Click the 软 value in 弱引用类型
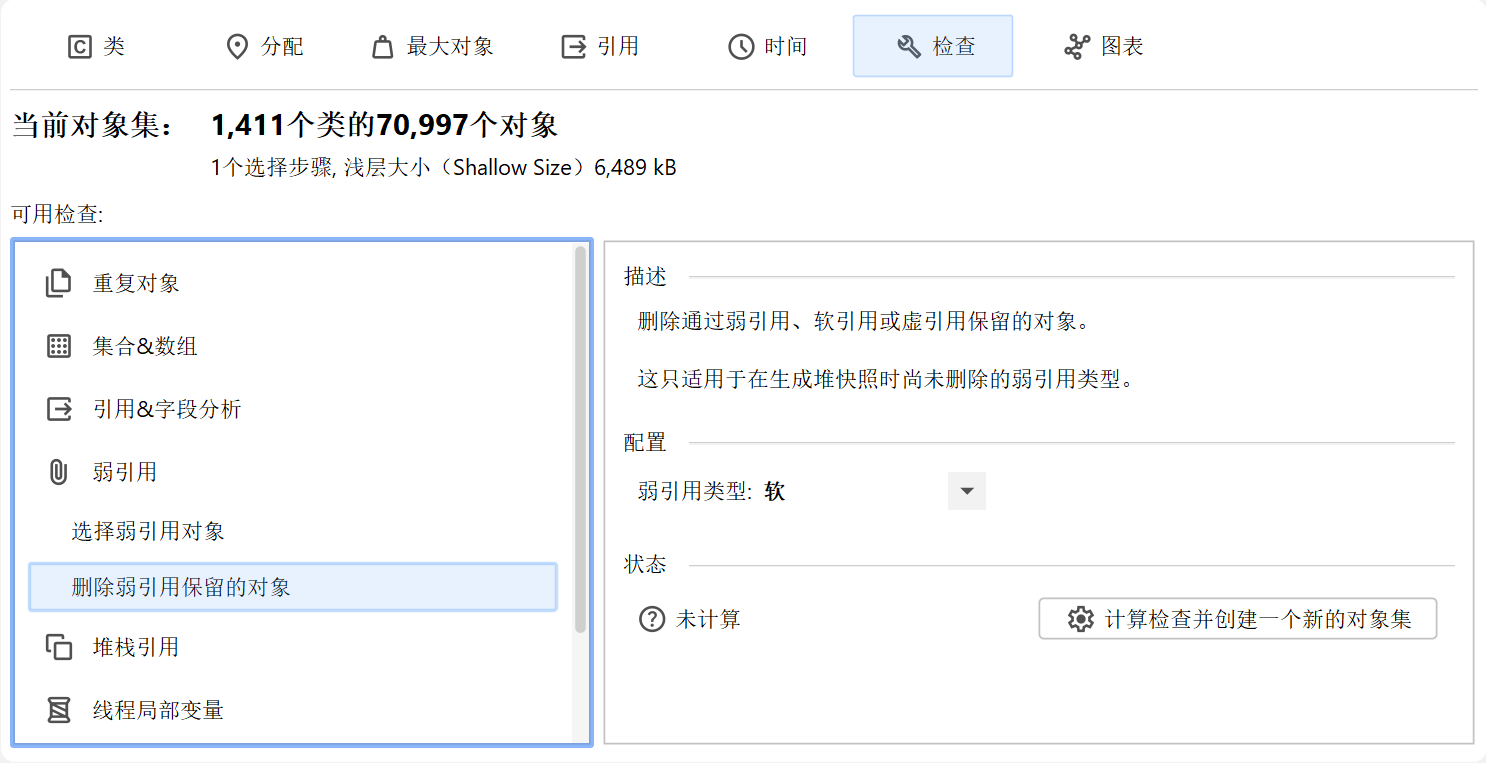Image resolution: width=1486 pixels, height=763 pixels. coord(775,492)
